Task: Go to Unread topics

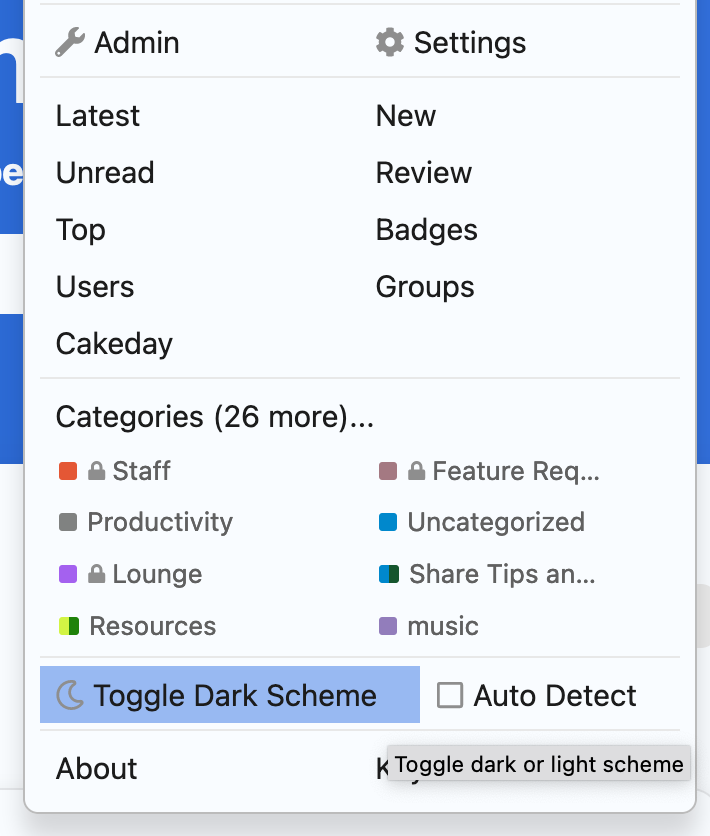Action: 105,173
